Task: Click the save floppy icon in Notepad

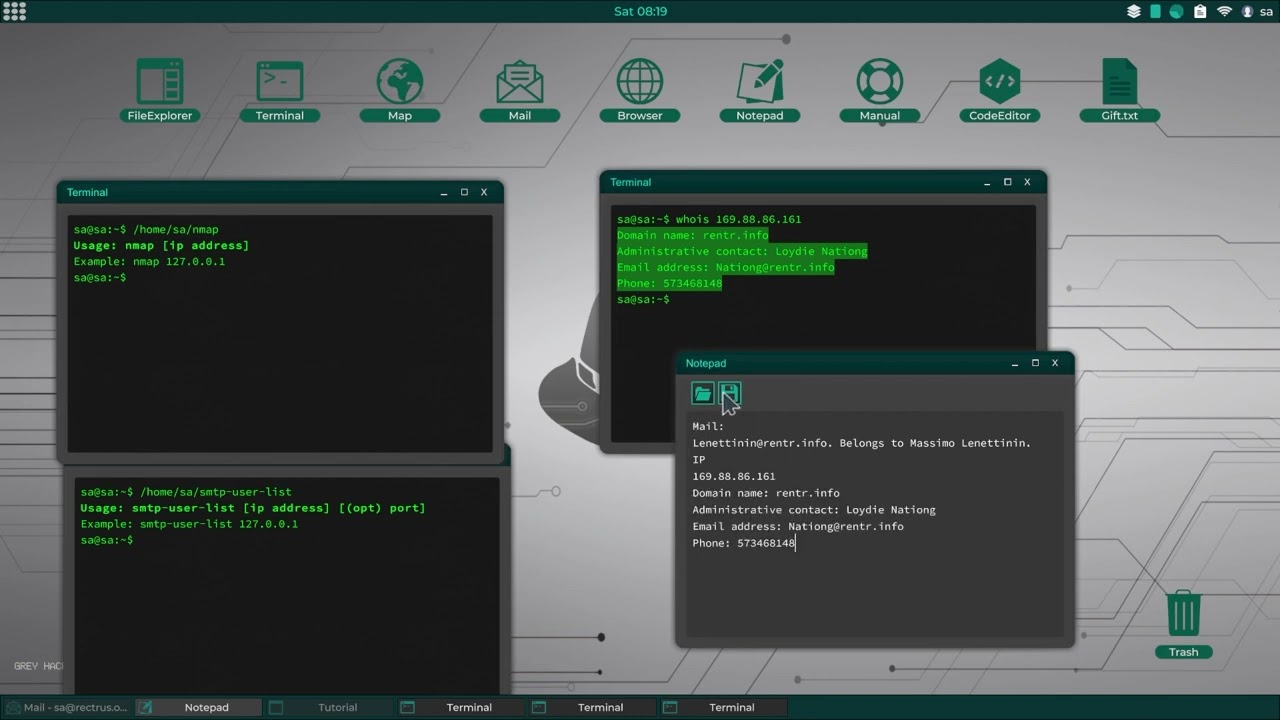Action: pos(729,393)
